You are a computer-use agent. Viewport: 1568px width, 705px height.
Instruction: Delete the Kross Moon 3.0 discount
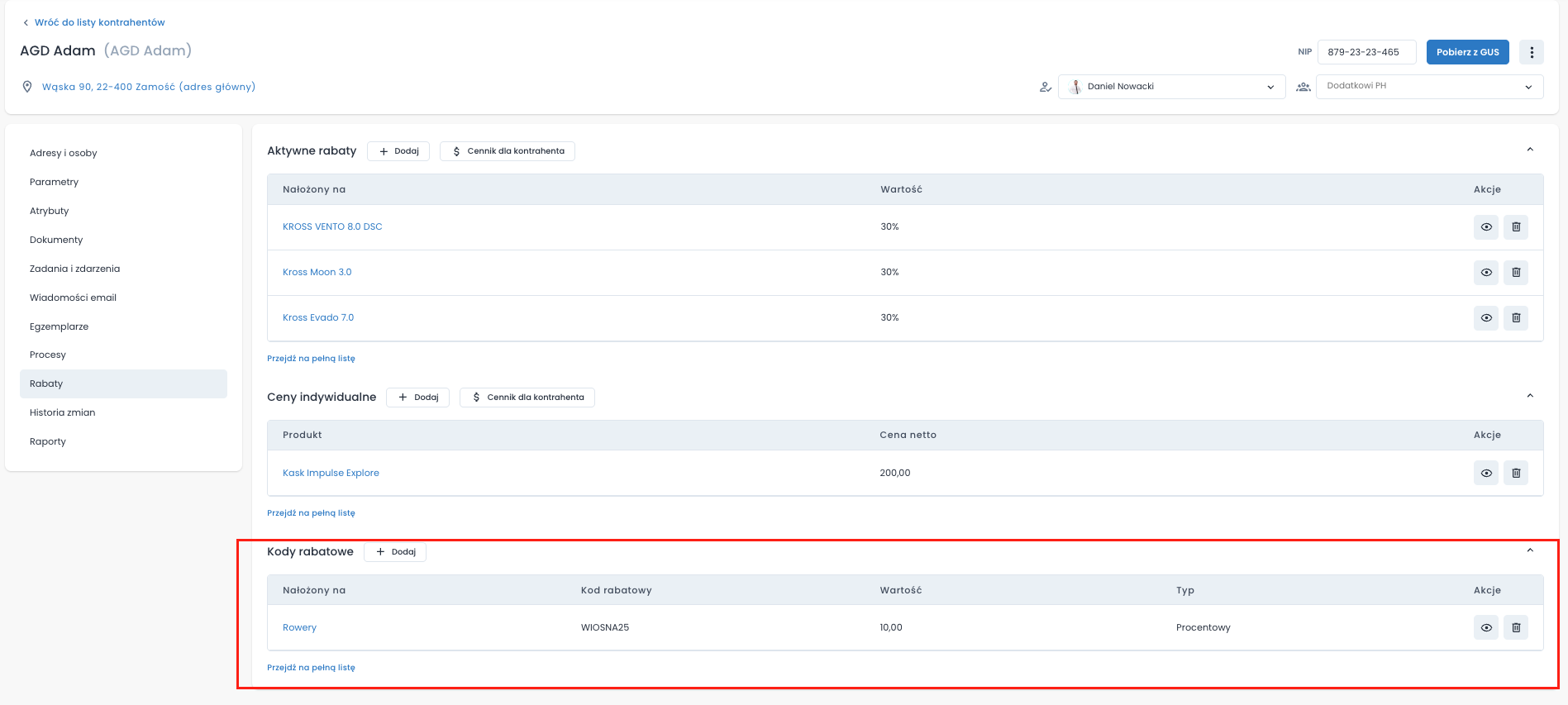1515,273
